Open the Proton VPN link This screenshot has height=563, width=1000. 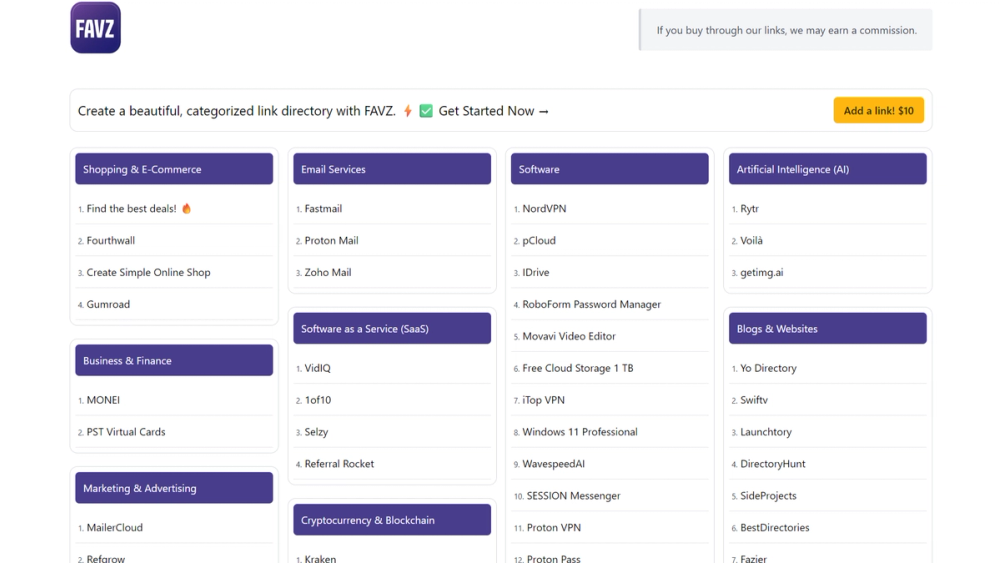click(x=554, y=527)
